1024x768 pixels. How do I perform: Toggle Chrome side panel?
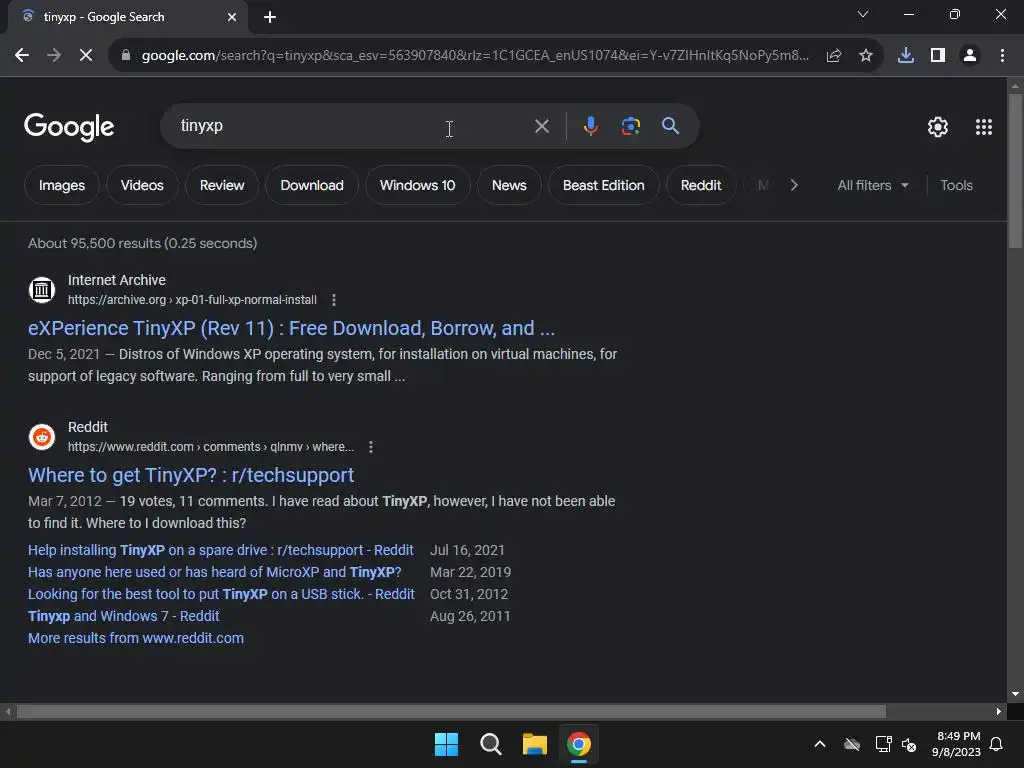tap(938, 56)
